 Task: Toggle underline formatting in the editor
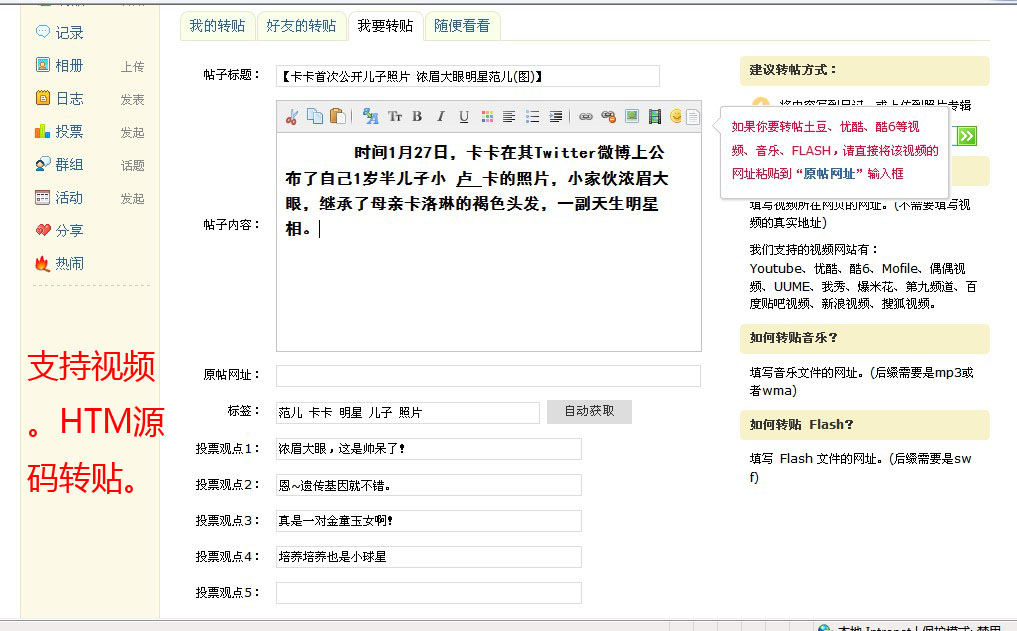tap(464, 117)
